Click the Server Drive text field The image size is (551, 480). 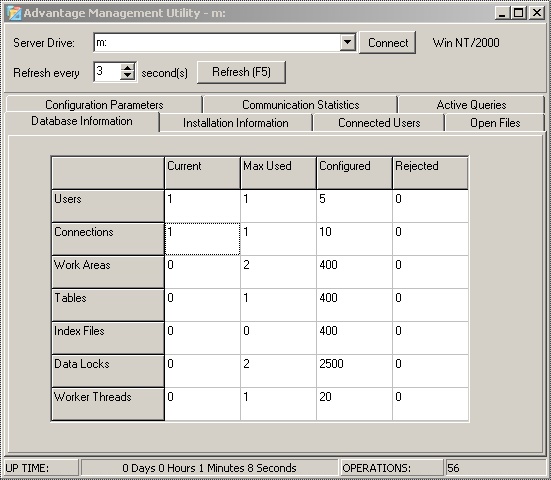(217, 43)
